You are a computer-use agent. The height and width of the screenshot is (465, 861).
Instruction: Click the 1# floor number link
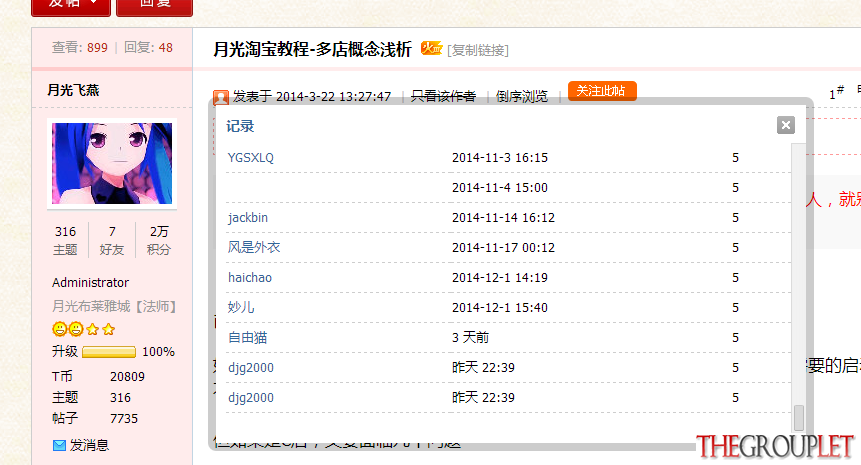[x=836, y=93]
